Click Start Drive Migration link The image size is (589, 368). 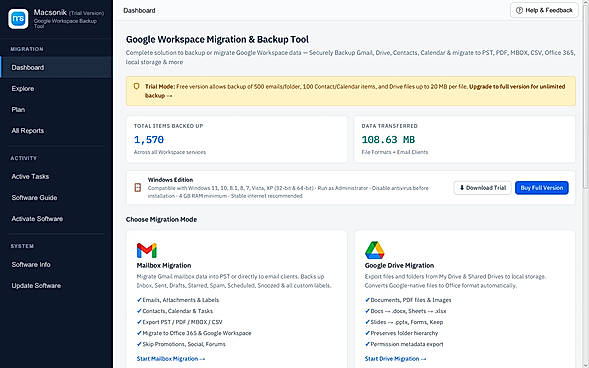[396, 359]
